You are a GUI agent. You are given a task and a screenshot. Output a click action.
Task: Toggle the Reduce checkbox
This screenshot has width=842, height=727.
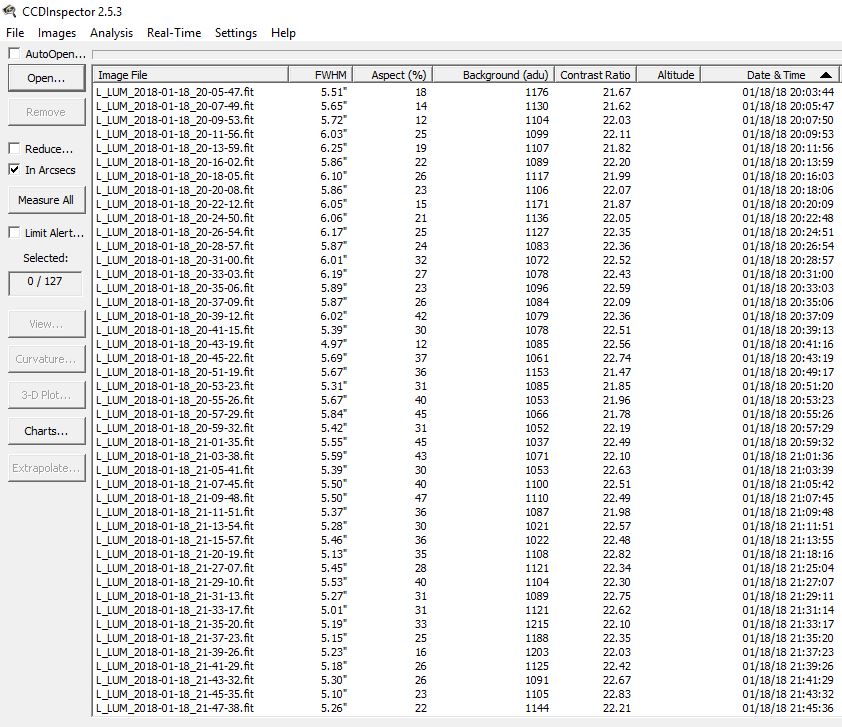(14, 149)
